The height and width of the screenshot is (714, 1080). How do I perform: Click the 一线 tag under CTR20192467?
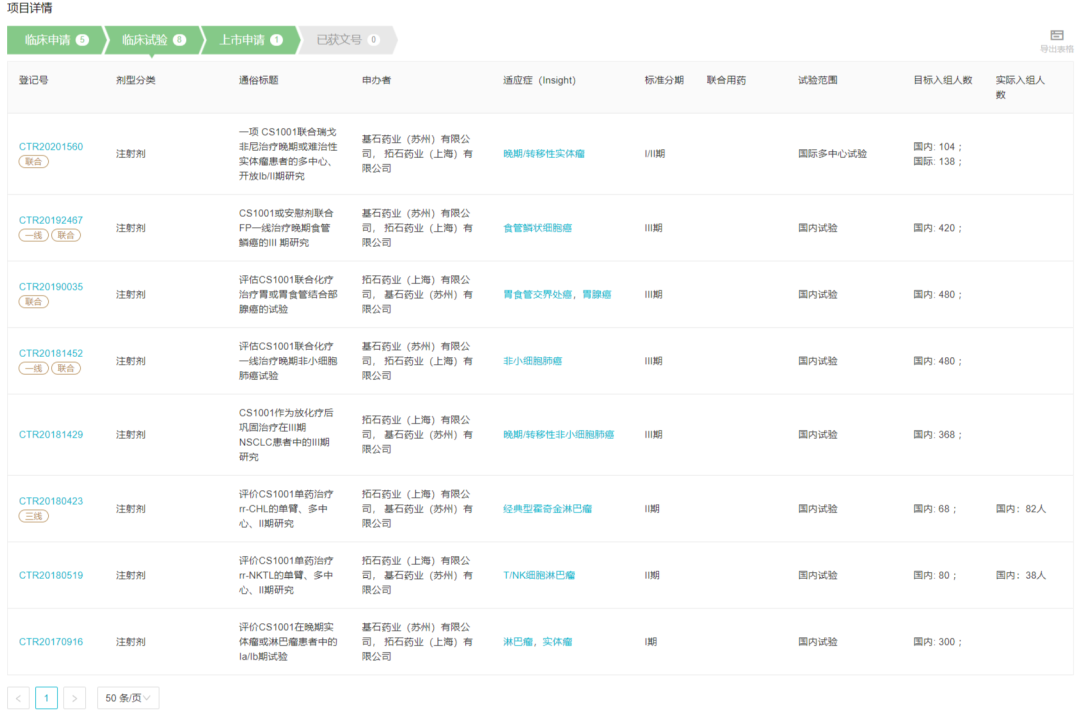[x=33, y=235]
